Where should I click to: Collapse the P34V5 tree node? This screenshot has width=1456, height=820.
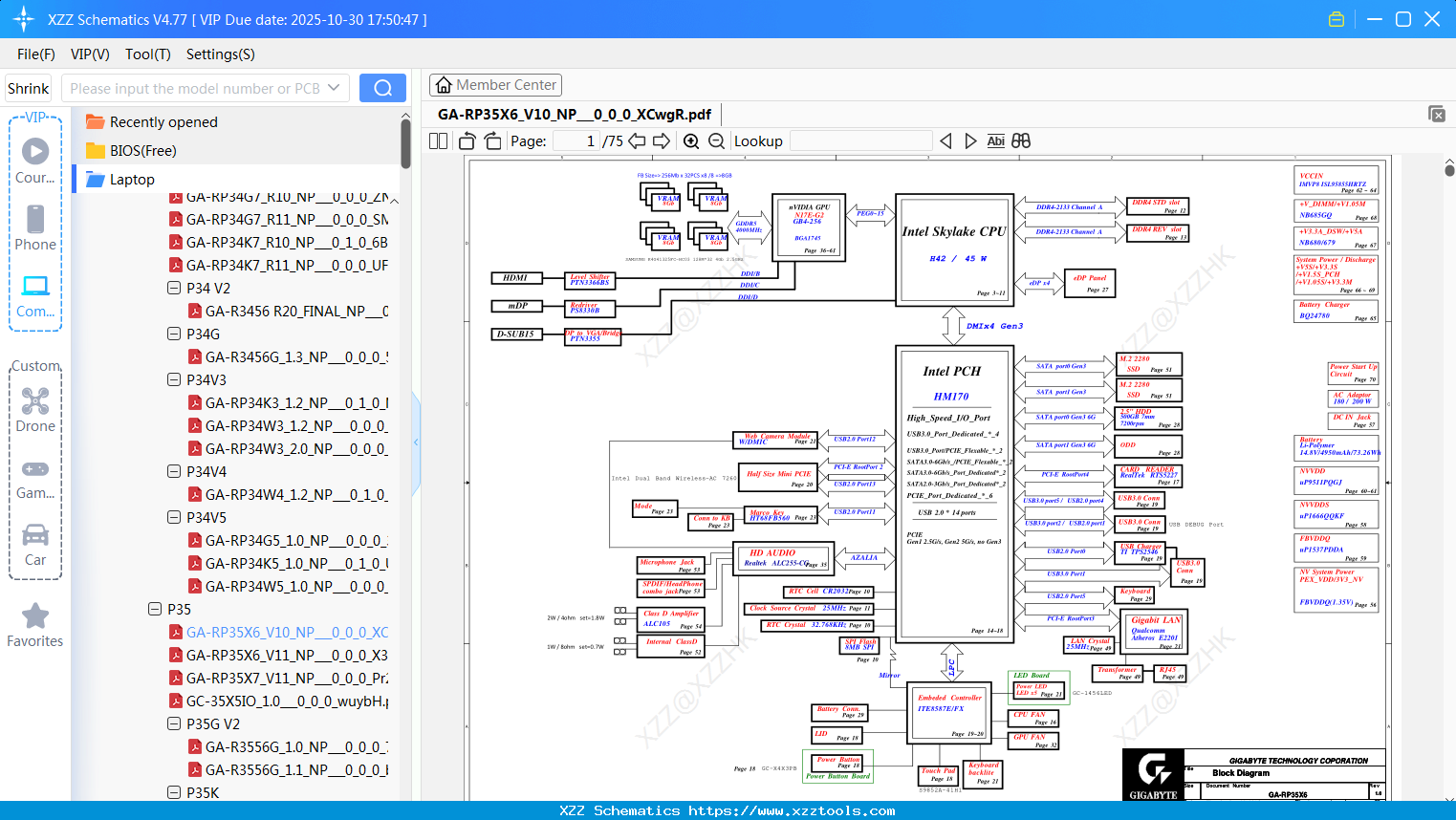point(174,517)
